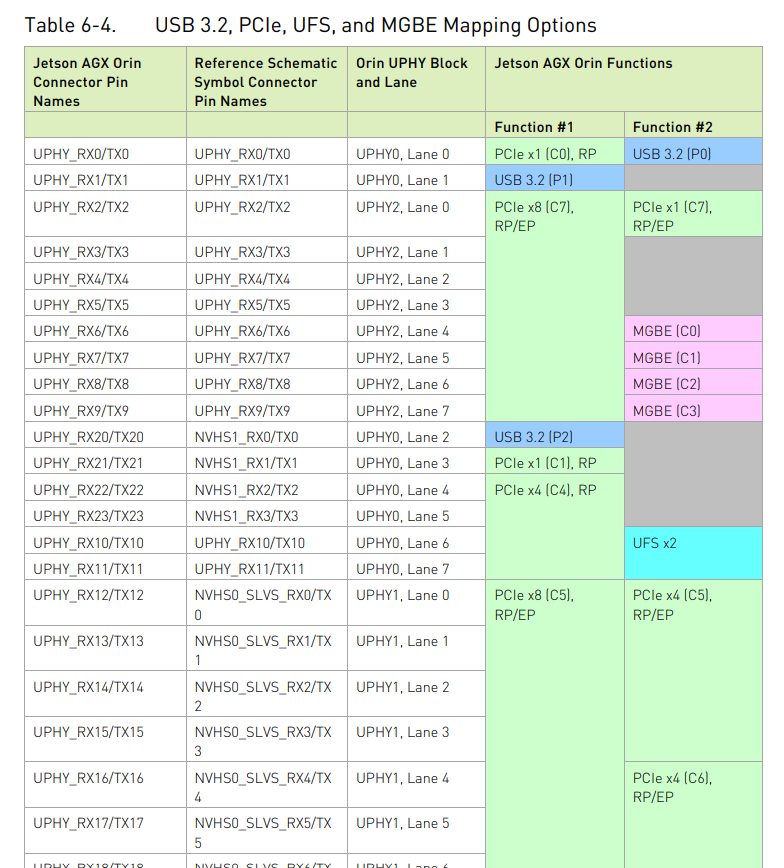Image resolution: width=784 pixels, height=868 pixels.
Task: Select the 'Function #1' subheader
Action: coord(555,125)
